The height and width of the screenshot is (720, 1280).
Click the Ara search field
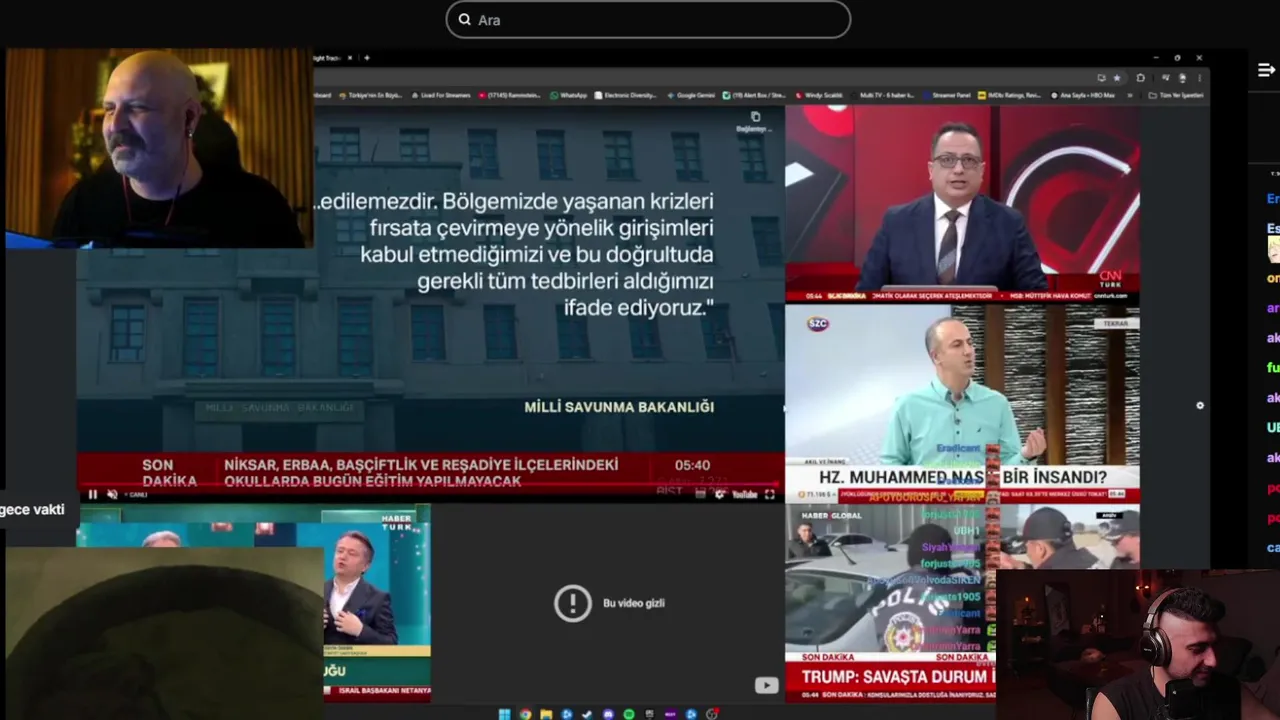tap(648, 19)
